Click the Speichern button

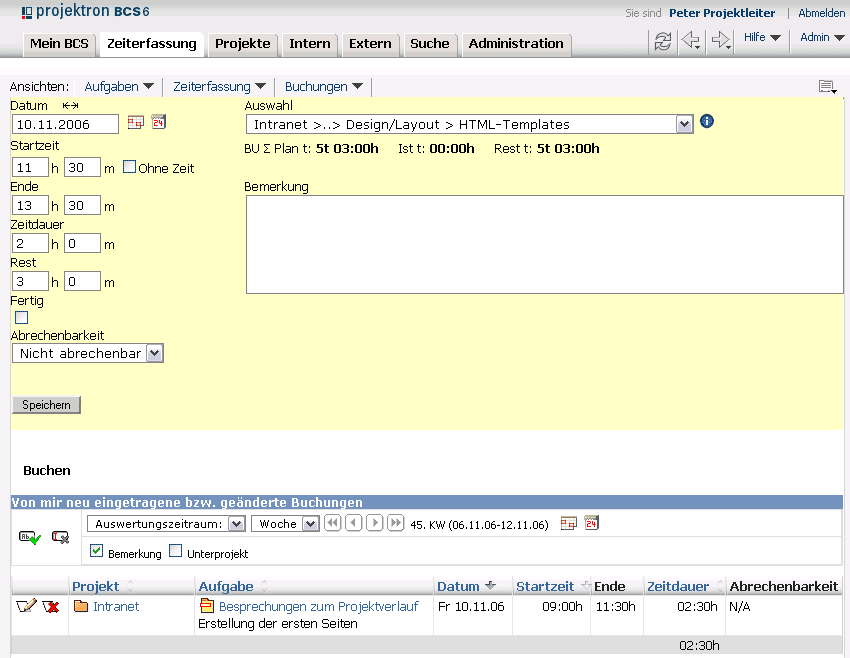[47, 405]
